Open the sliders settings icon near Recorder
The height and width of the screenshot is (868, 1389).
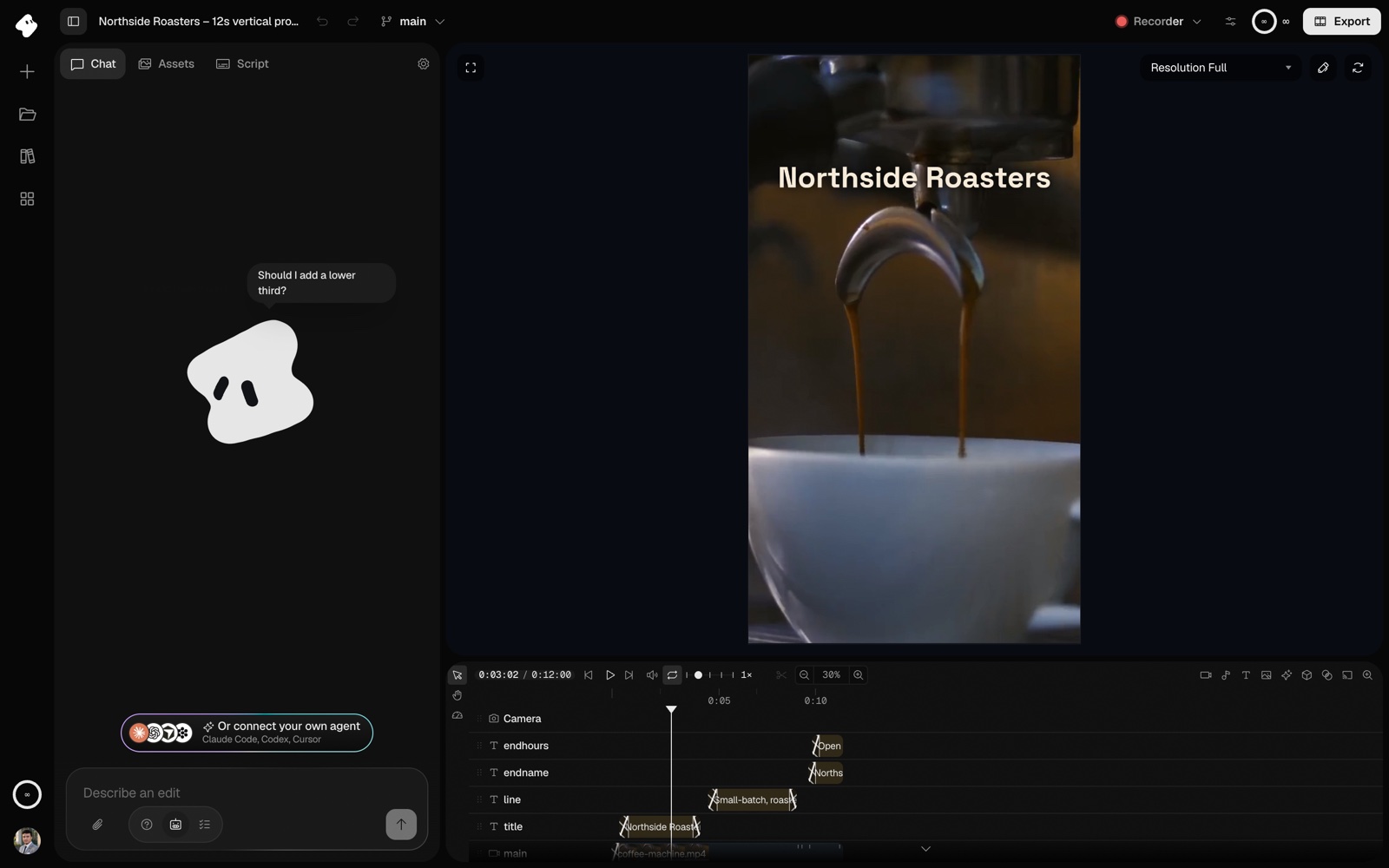click(x=1230, y=22)
